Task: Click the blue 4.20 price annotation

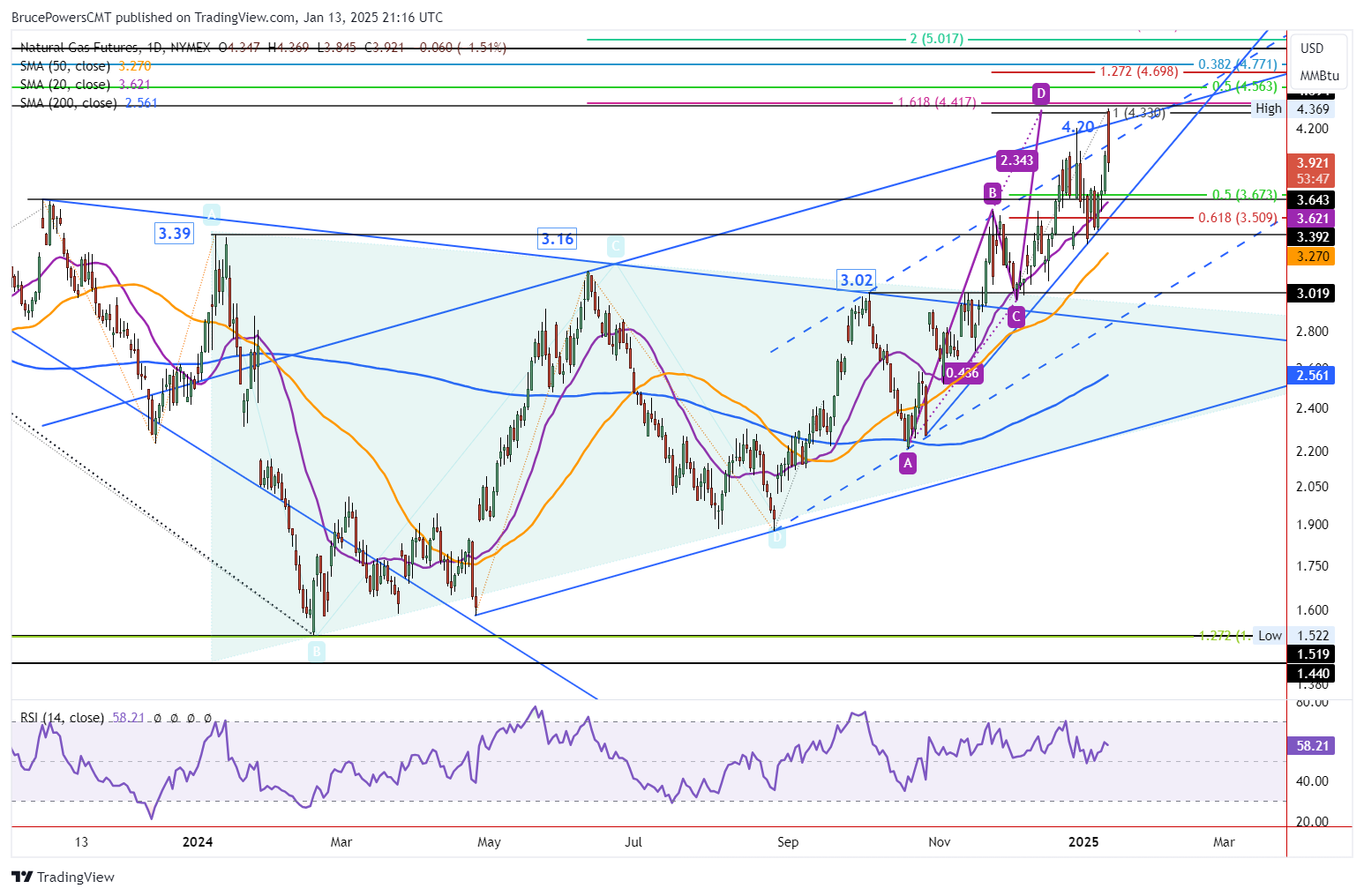Action: coord(1078,127)
